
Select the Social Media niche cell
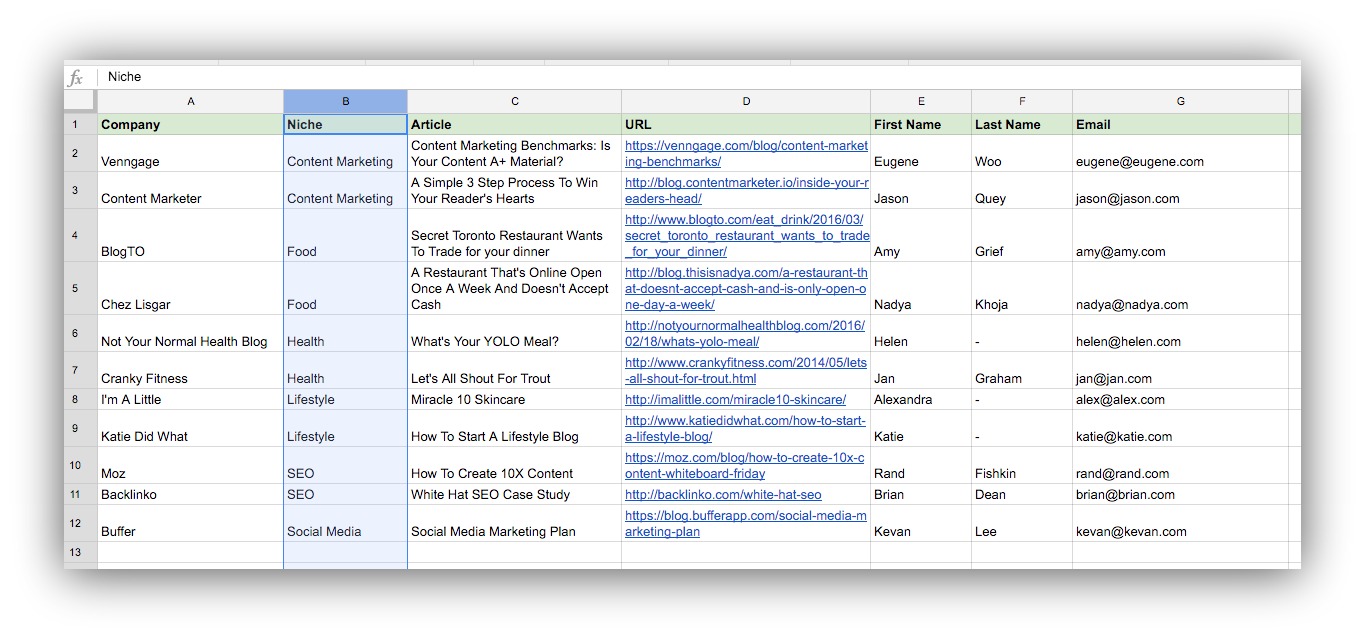pos(346,524)
